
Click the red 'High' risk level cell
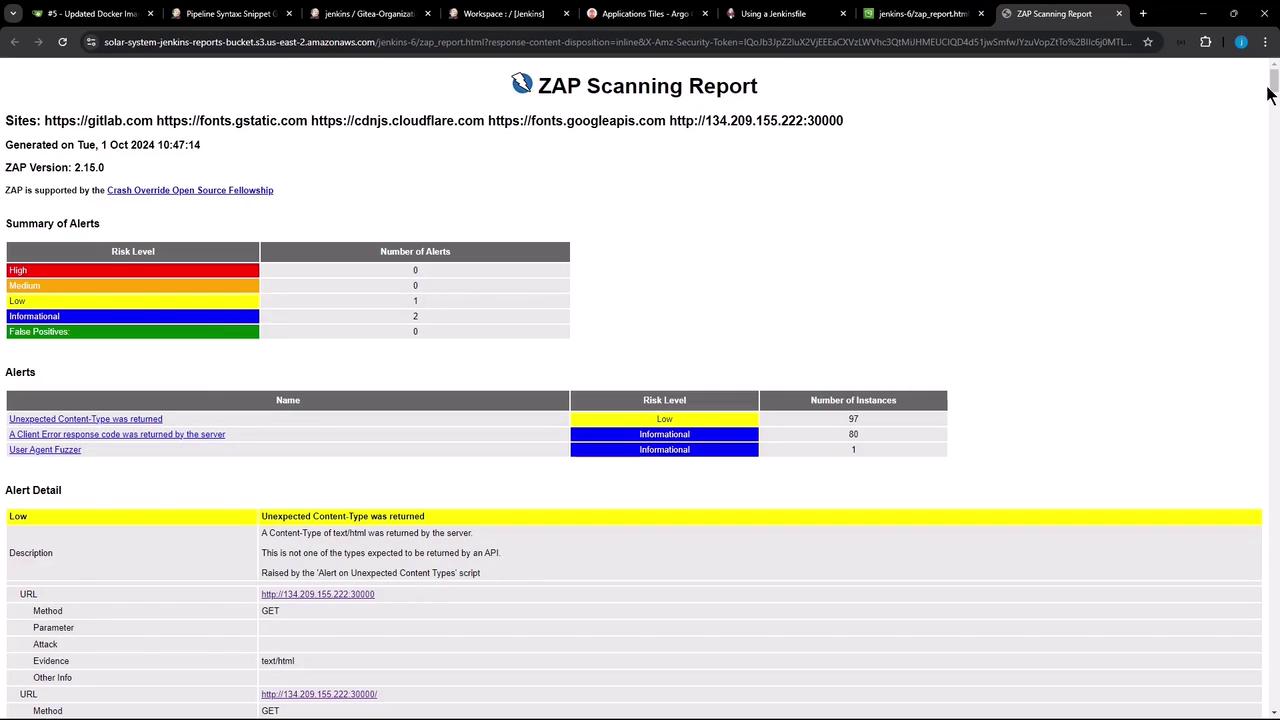pyautogui.click(x=133, y=270)
